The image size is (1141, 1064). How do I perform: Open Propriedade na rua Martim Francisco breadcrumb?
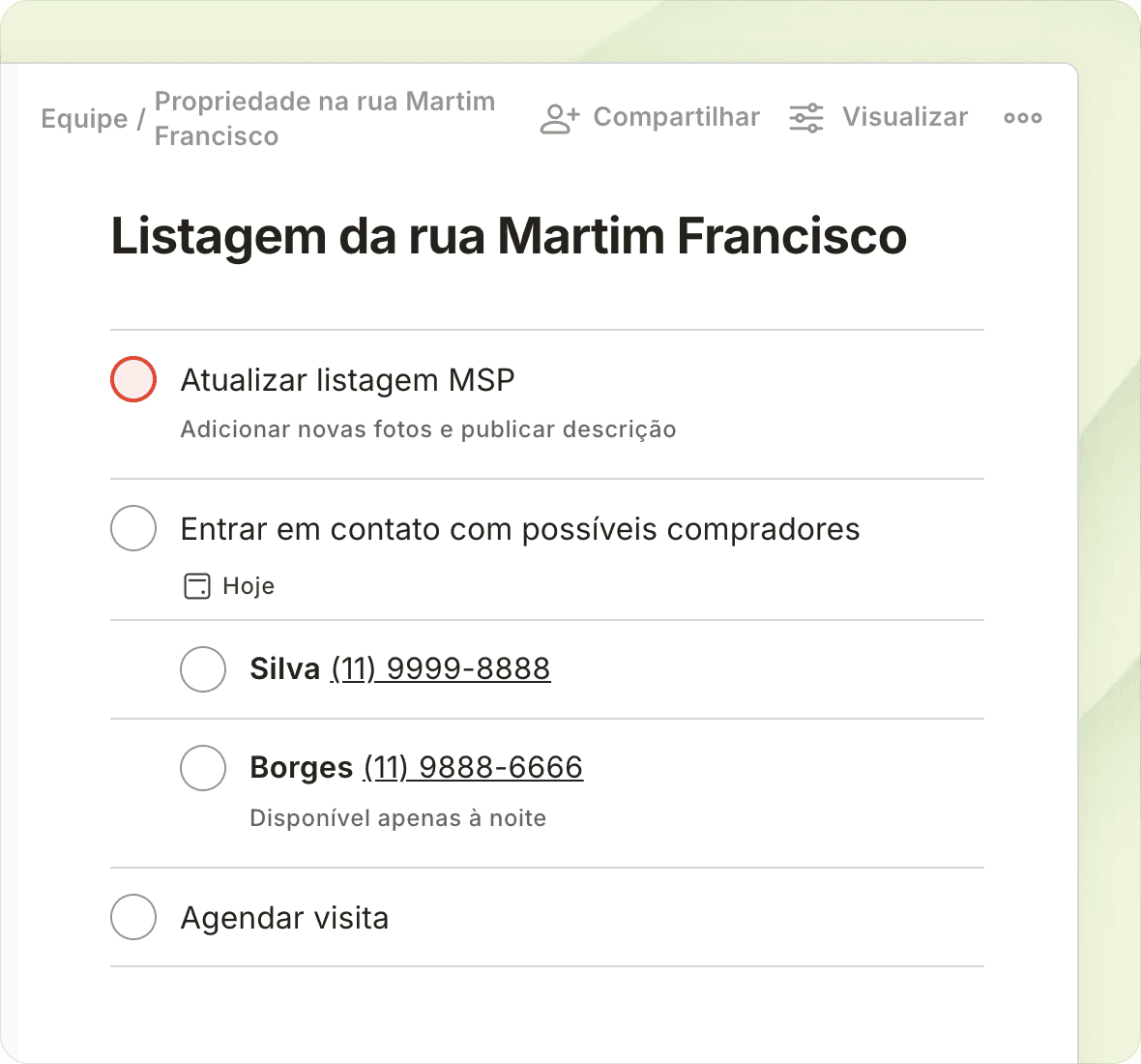pos(324,118)
